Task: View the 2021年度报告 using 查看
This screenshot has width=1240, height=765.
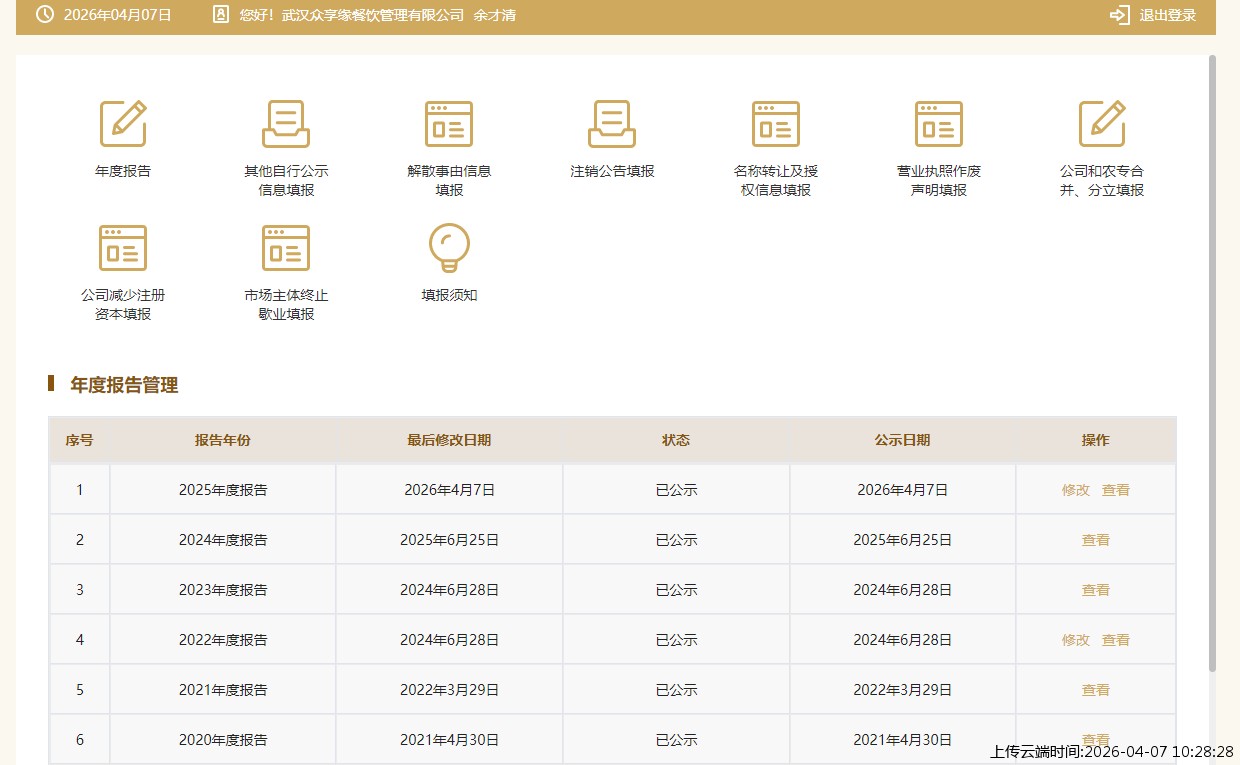Action: point(1096,690)
